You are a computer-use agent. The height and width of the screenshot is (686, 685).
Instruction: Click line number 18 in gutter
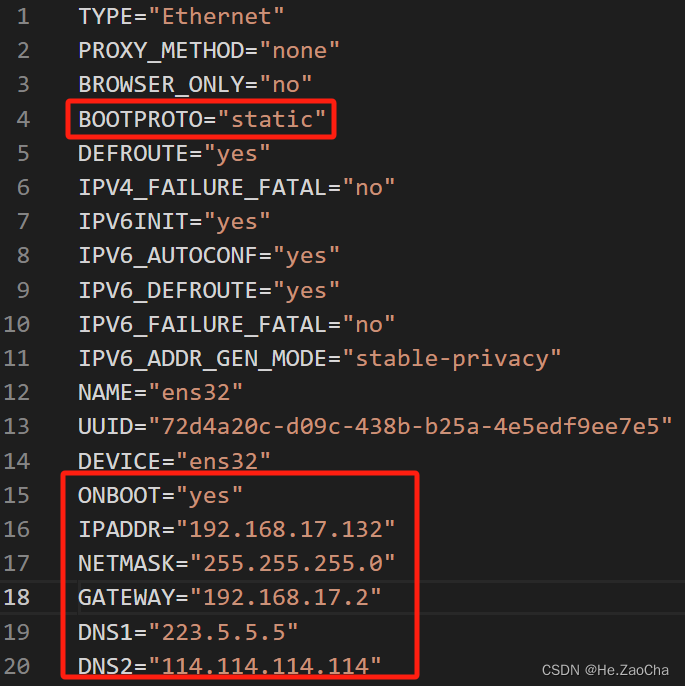coord(17,598)
